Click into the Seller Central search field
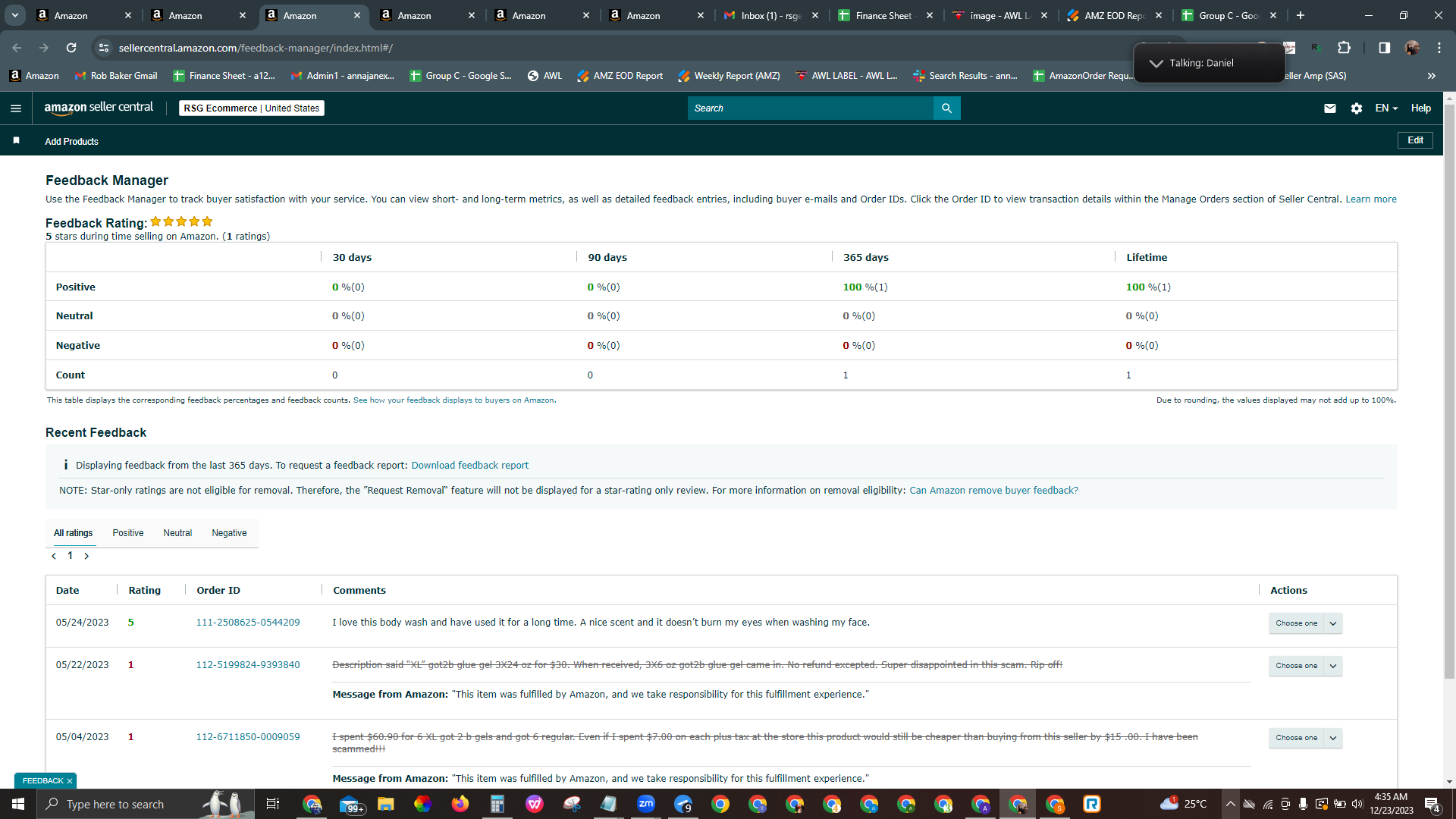This screenshot has height=819, width=1456. pos(811,108)
